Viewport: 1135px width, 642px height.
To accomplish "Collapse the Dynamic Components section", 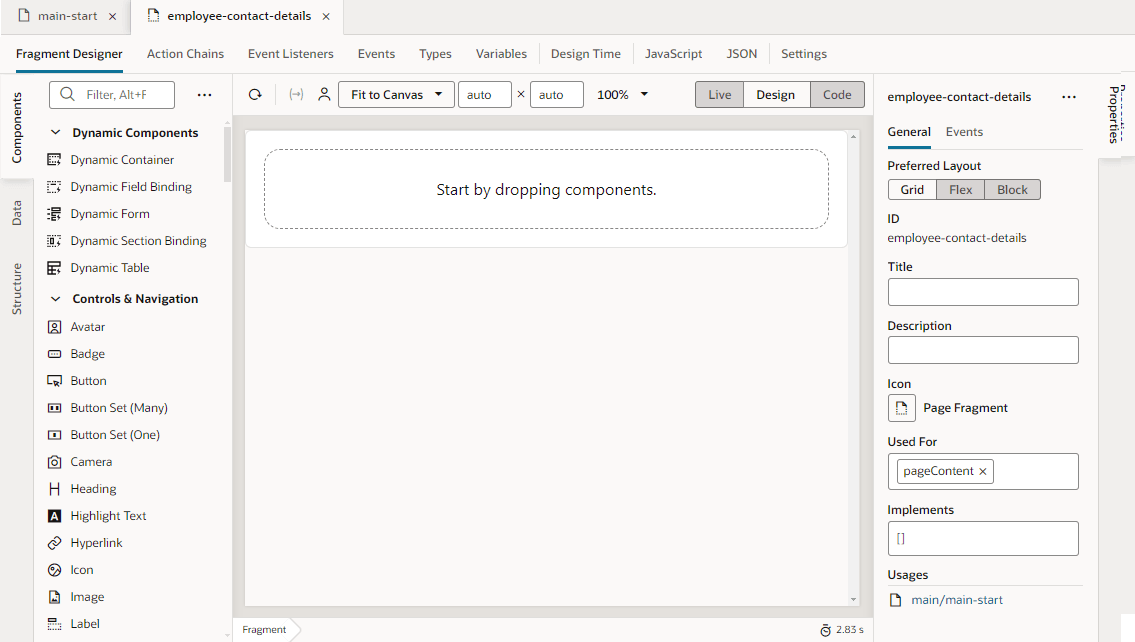I will click(55, 132).
